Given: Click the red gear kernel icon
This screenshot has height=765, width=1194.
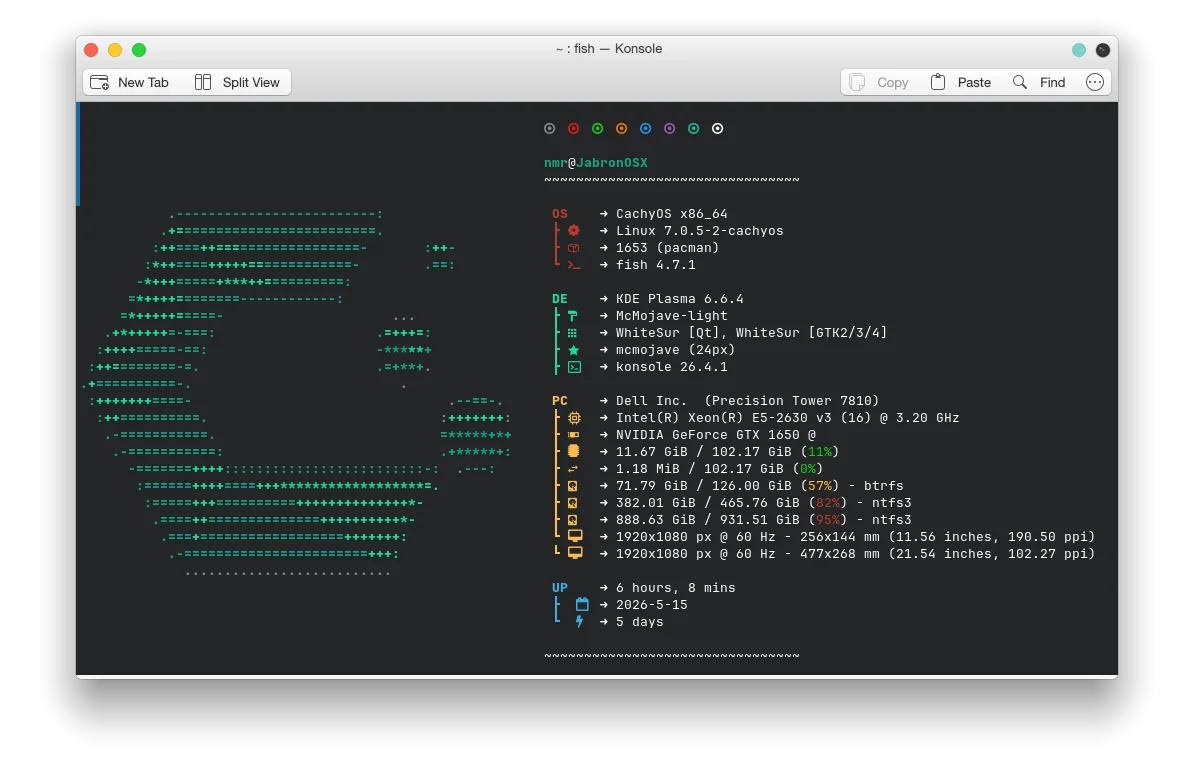Looking at the screenshot, I should tap(573, 231).
